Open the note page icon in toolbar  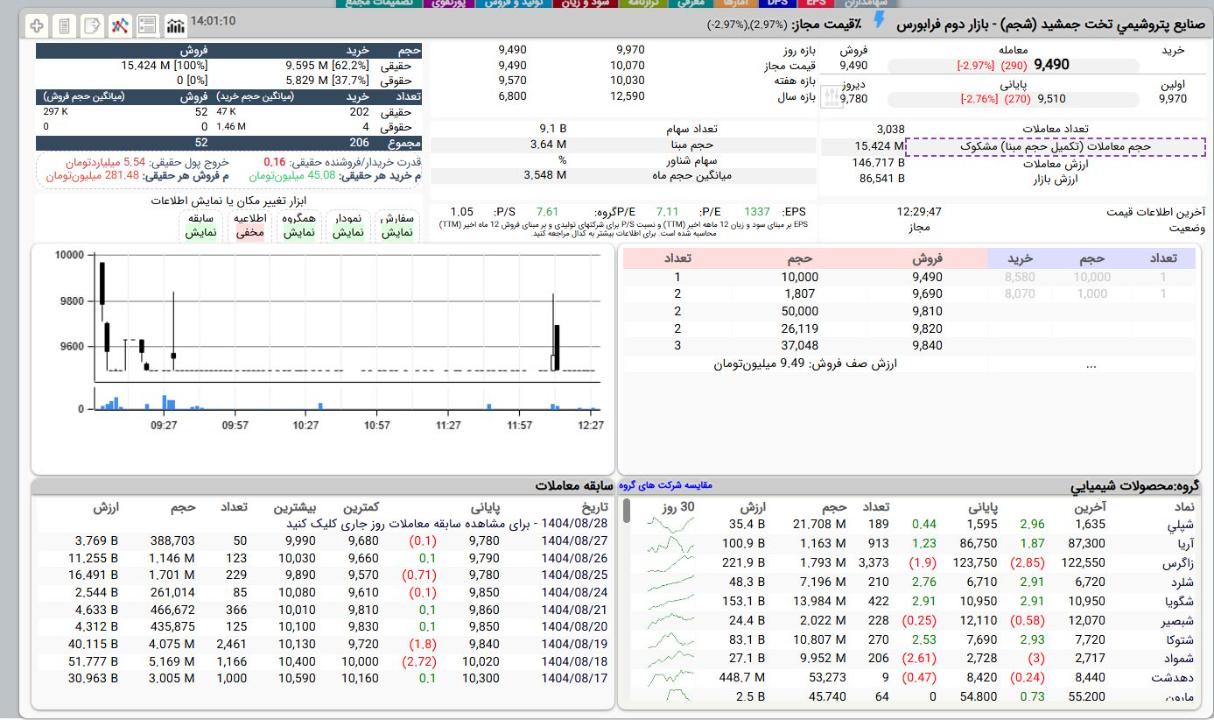tap(92, 23)
